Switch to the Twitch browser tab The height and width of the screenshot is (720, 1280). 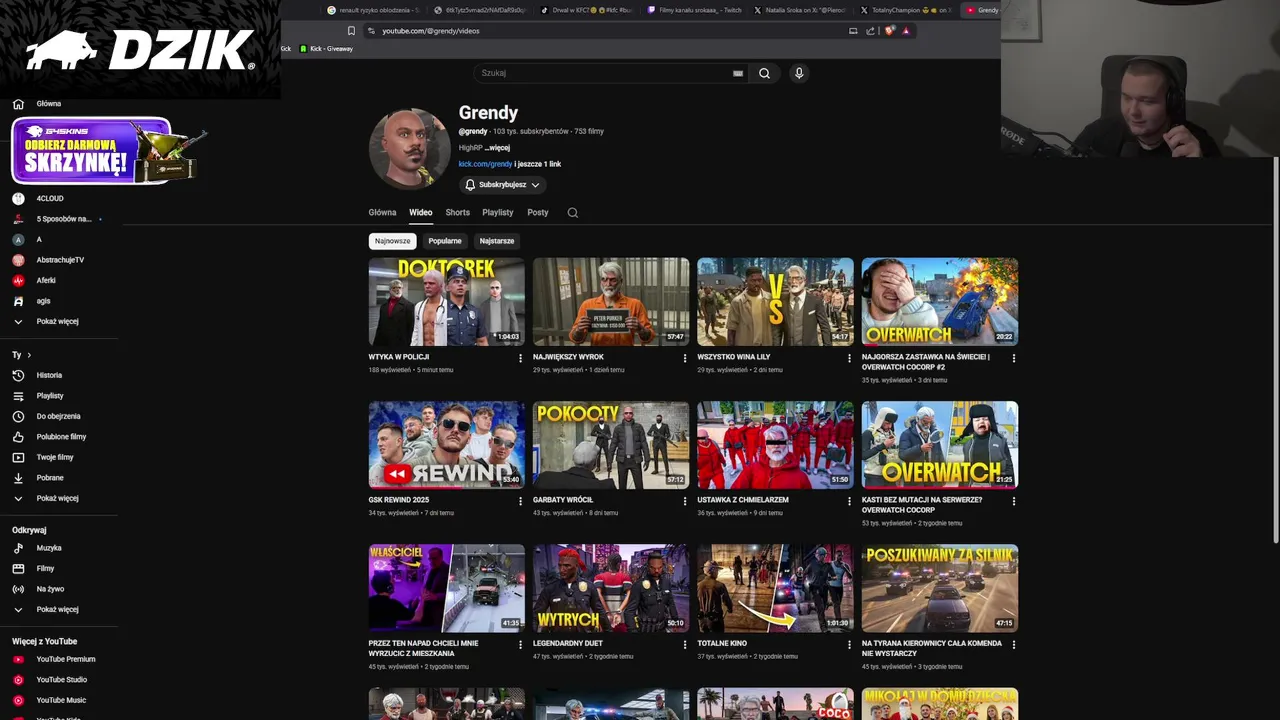click(x=693, y=10)
